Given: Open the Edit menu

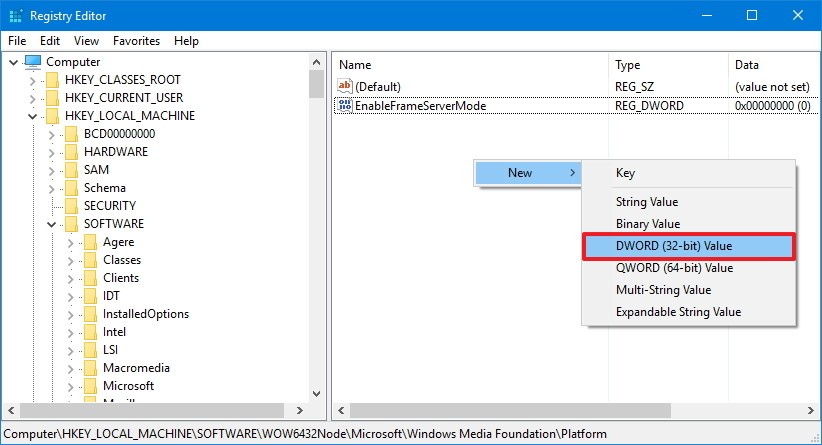Looking at the screenshot, I should click(x=50, y=41).
